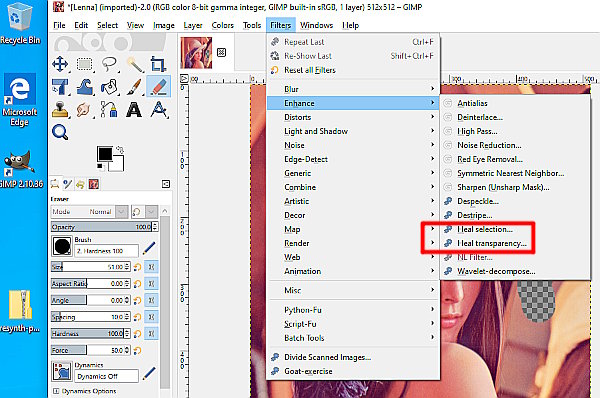Choose Noise Reduction... entry
The image size is (600, 398).
pyautogui.click(x=514, y=145)
